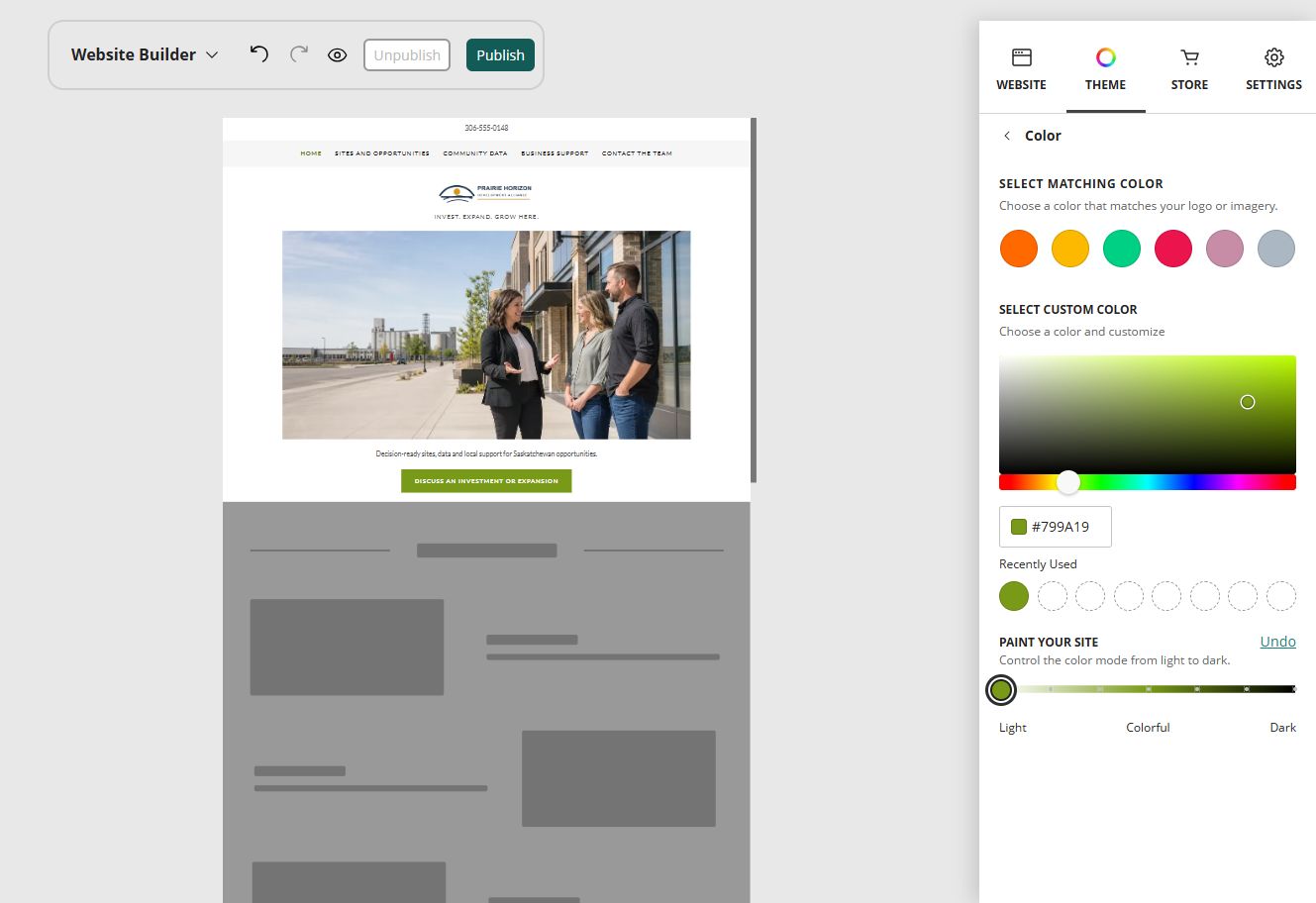Open the Settings tab

[1273, 69]
